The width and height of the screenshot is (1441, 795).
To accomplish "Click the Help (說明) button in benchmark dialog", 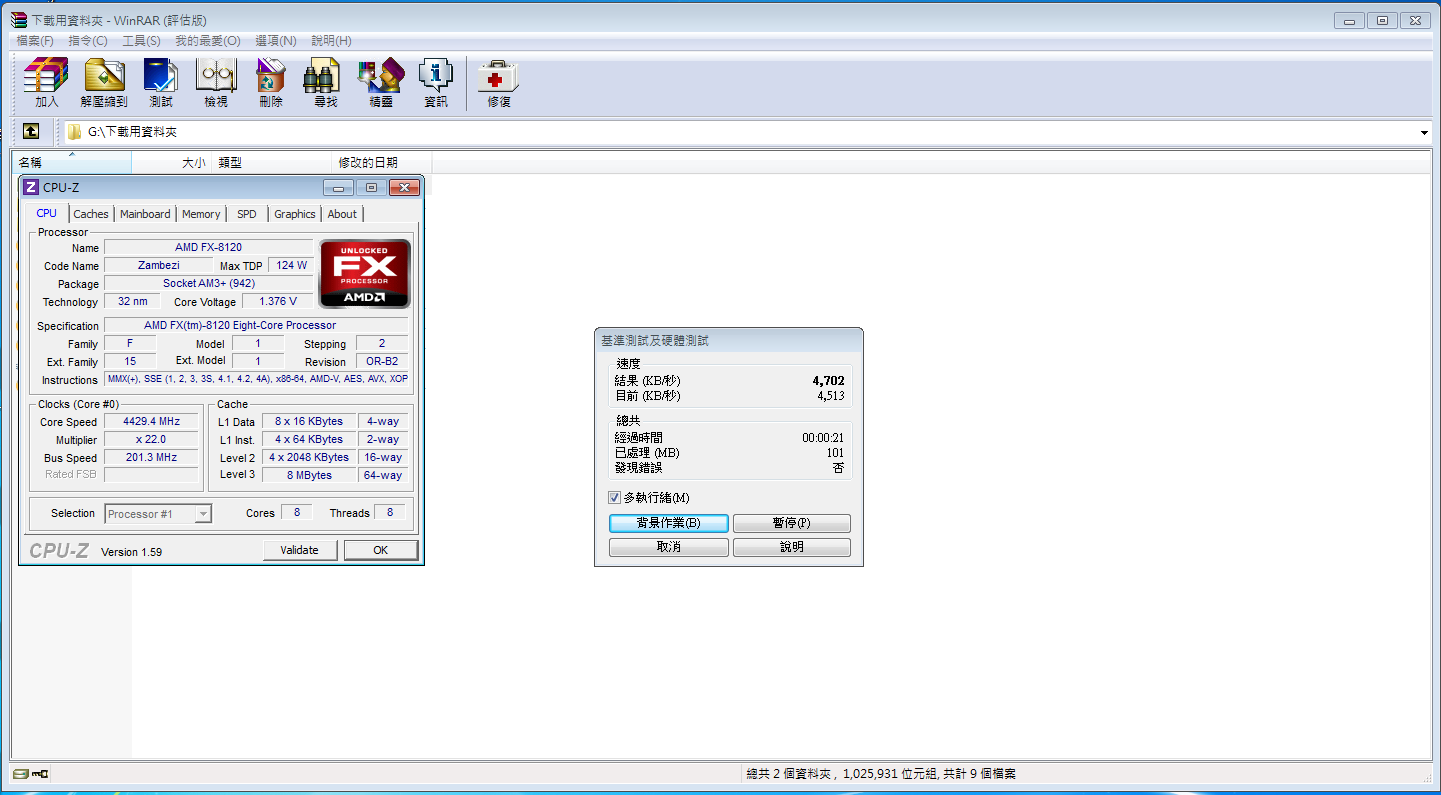I will (791, 547).
